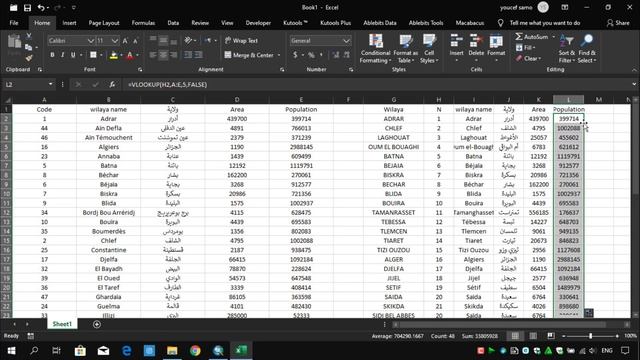Open Sort & Filter options
The width and height of the screenshot is (640, 360).
567,49
